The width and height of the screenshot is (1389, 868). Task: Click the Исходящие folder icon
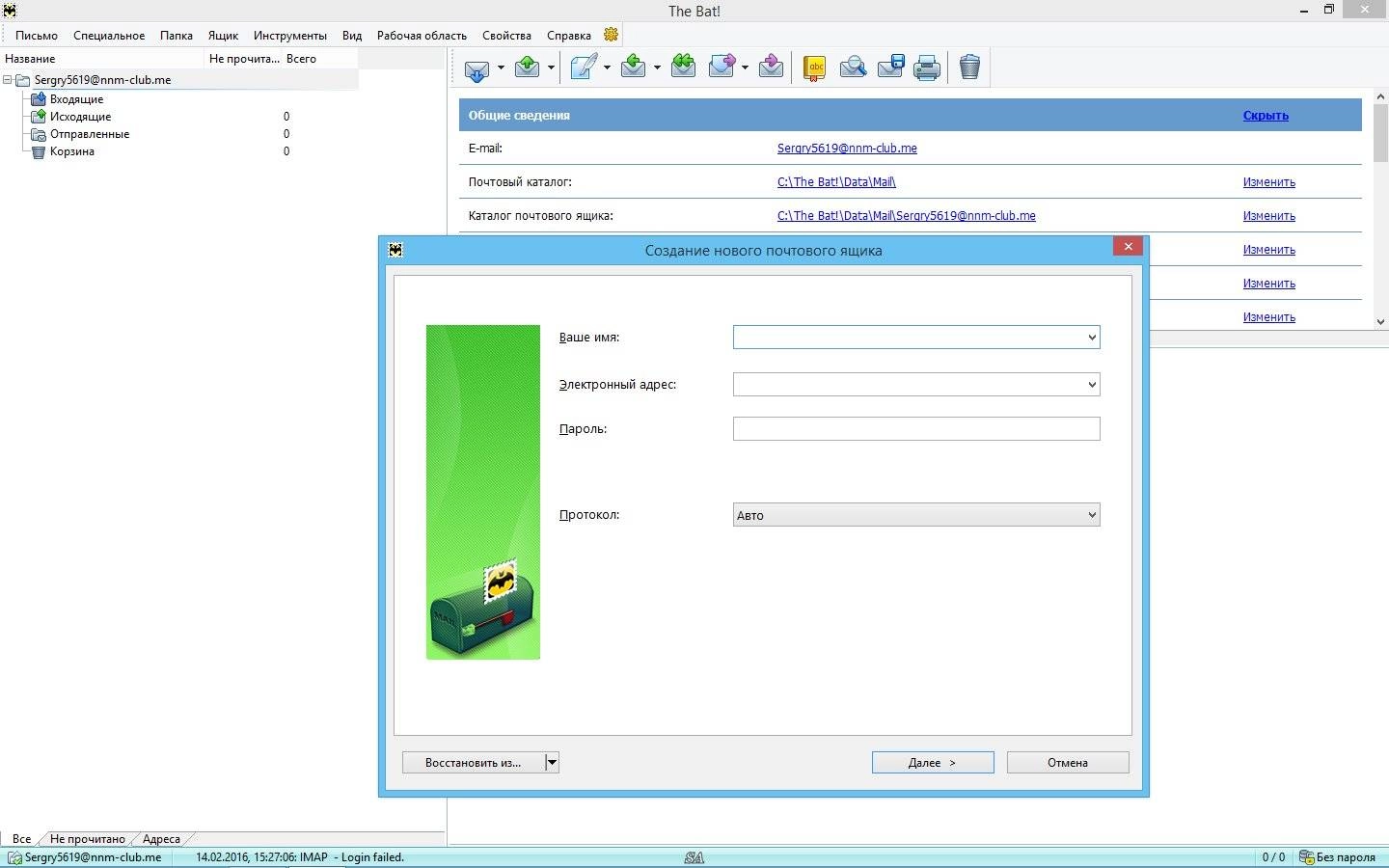tap(39, 117)
